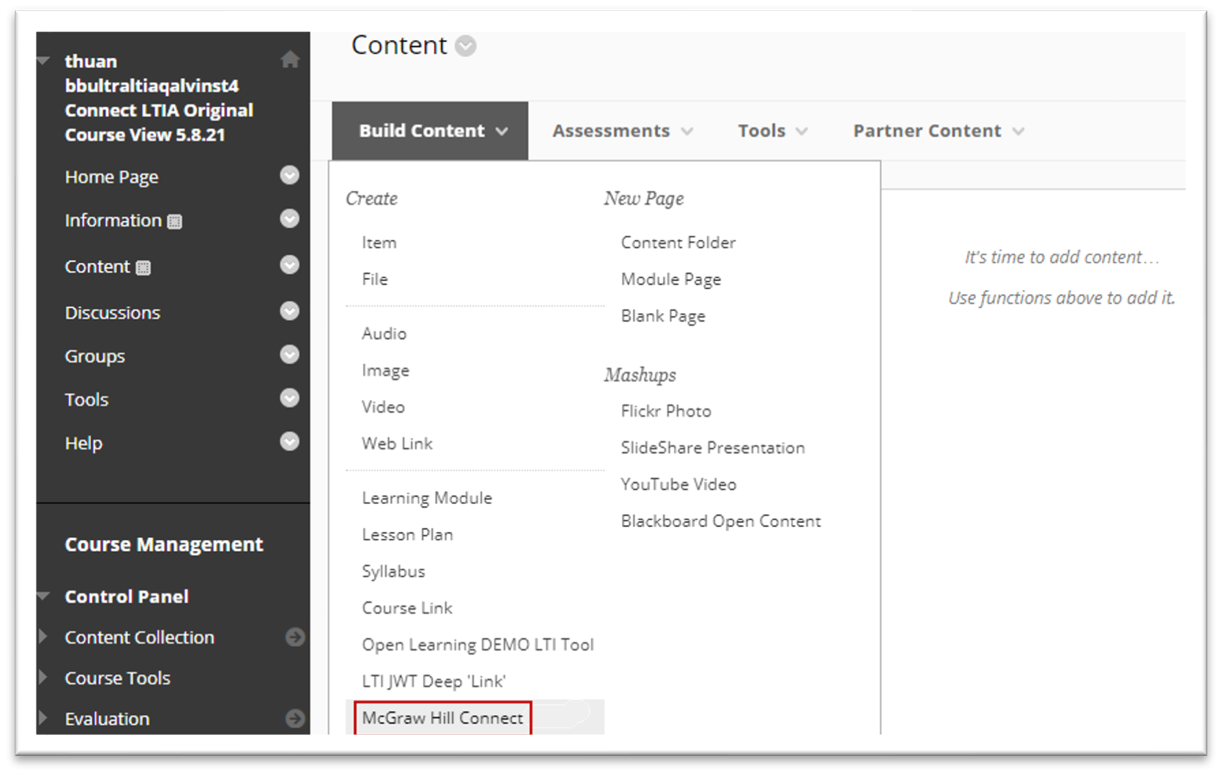This screenshot has height=775, width=1222.
Task: Click the Content Collection arrow icon
Action: coord(295,637)
